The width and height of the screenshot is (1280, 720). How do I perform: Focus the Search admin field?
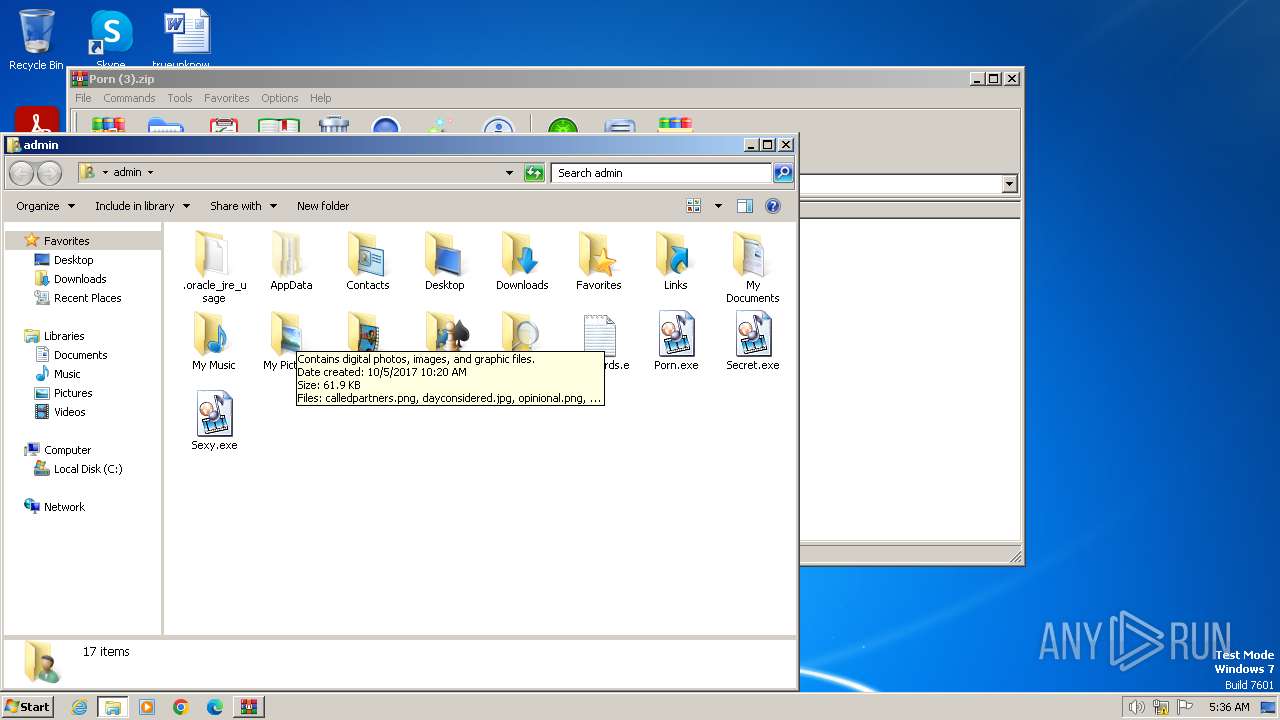point(661,173)
